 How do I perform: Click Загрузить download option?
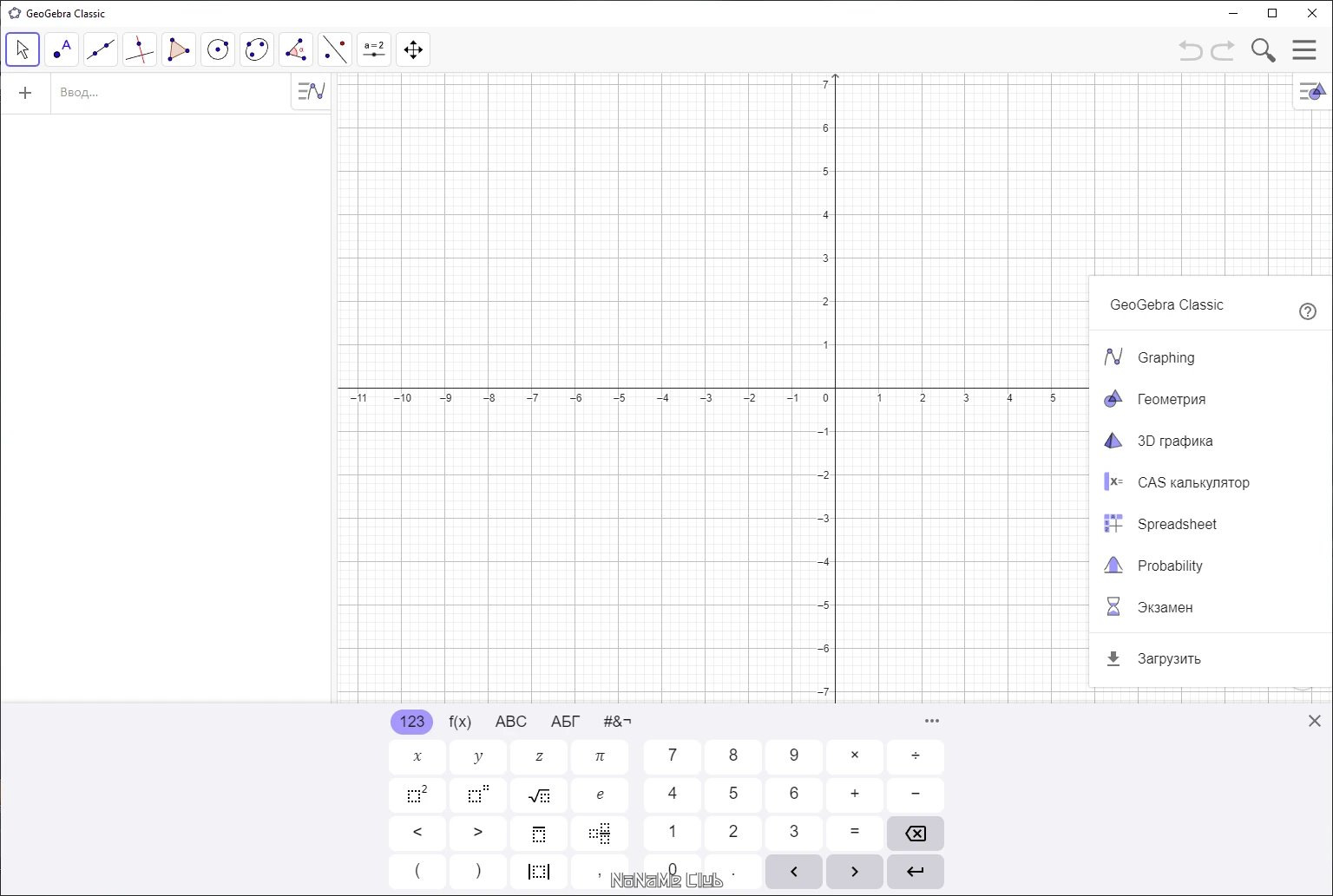1210,658
